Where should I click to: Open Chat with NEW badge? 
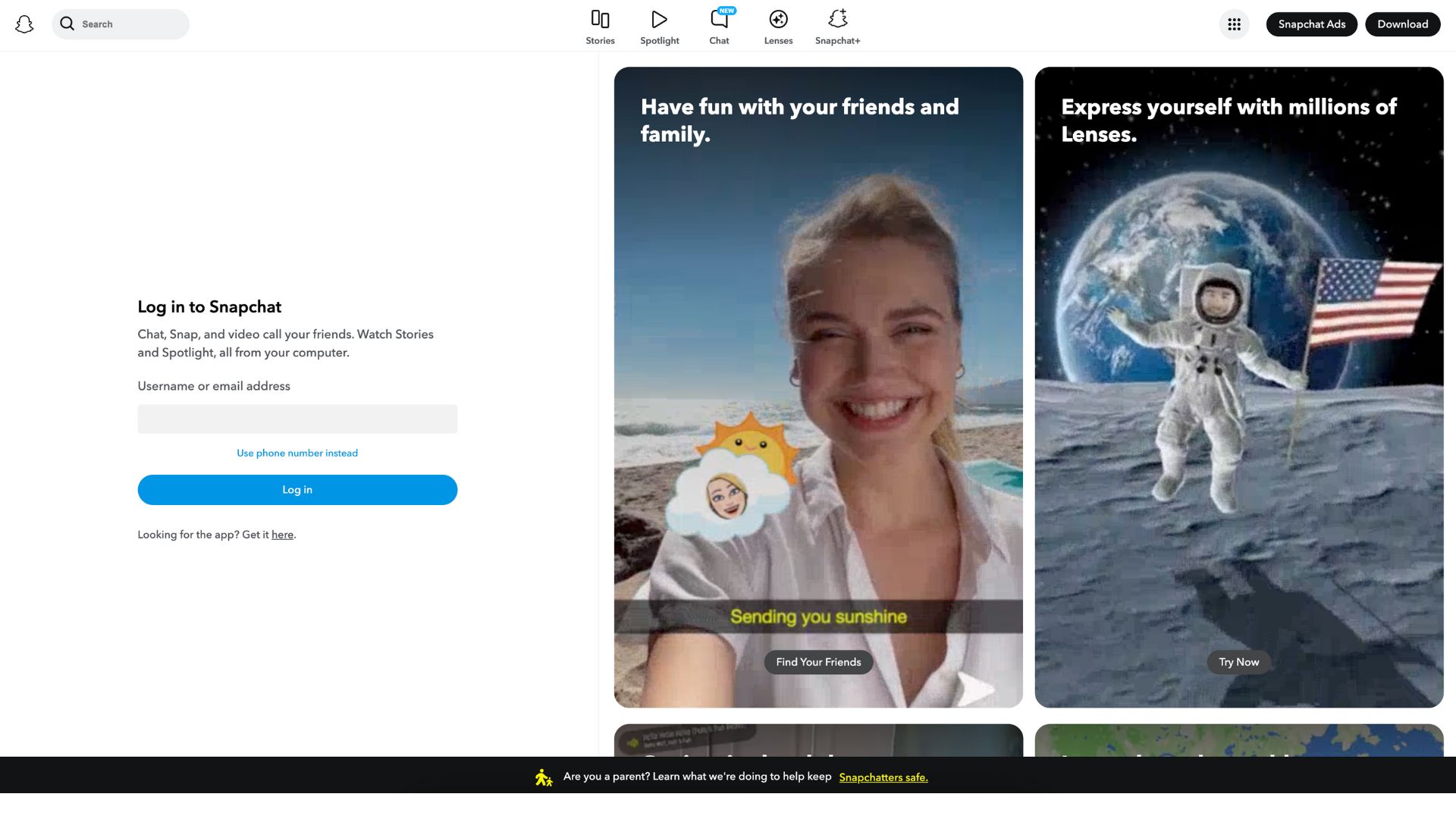coord(719,27)
